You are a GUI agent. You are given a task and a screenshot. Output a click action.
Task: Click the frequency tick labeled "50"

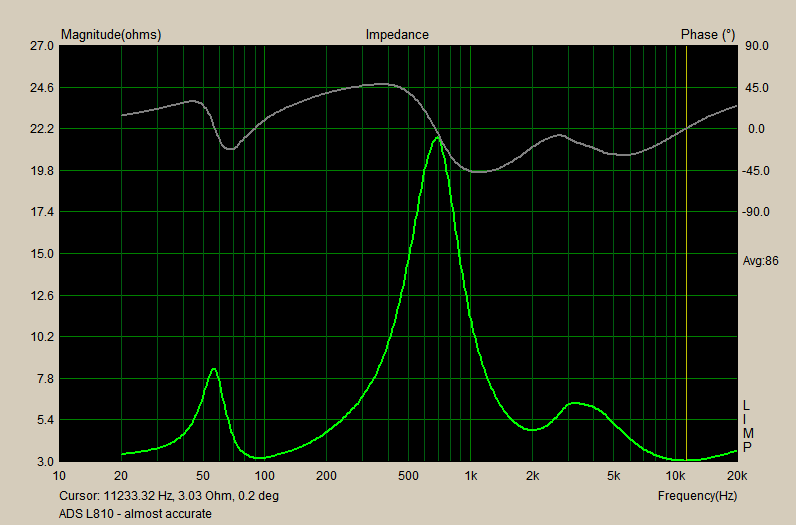point(203,476)
